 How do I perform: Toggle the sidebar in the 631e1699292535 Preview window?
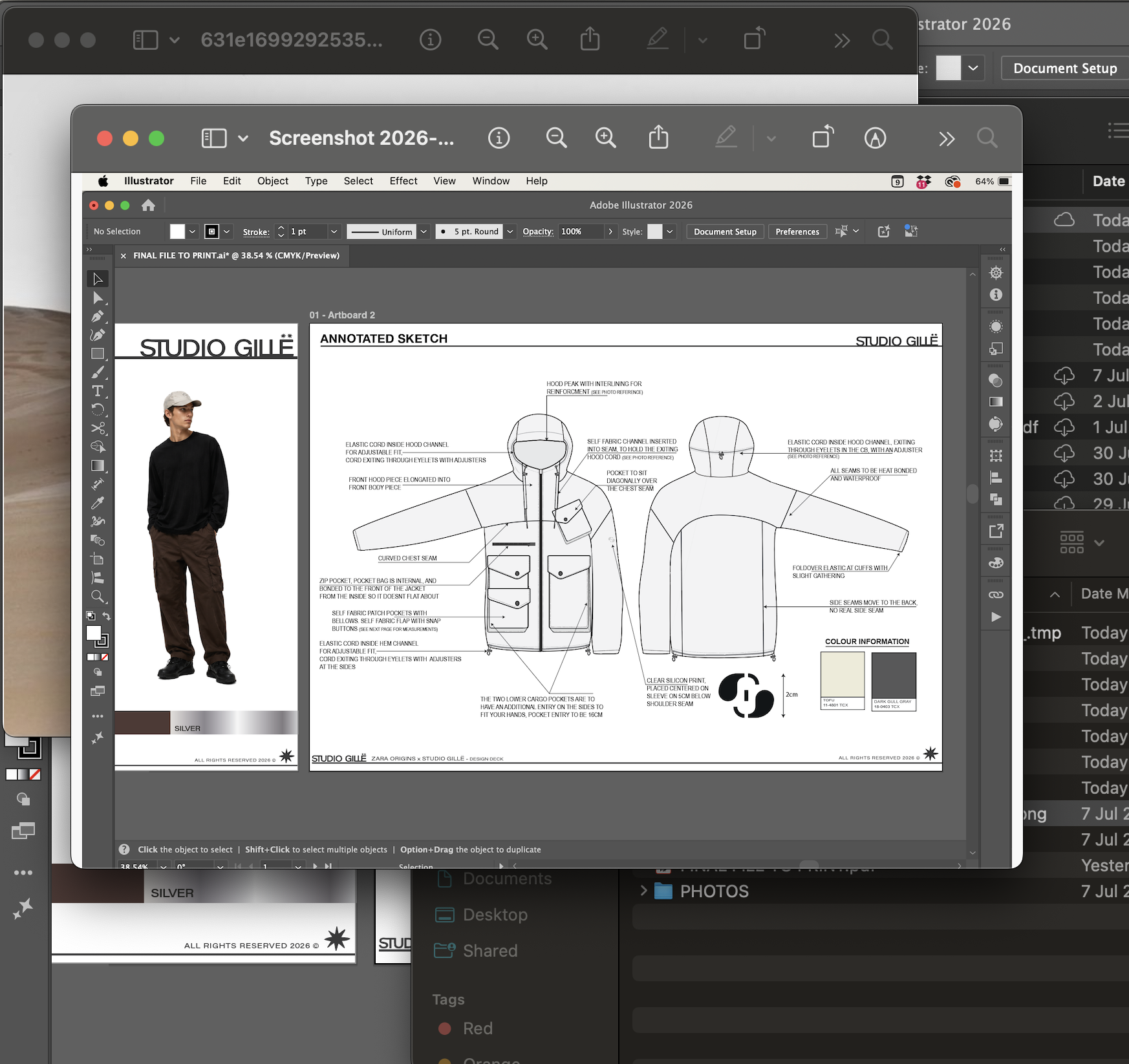click(x=145, y=40)
